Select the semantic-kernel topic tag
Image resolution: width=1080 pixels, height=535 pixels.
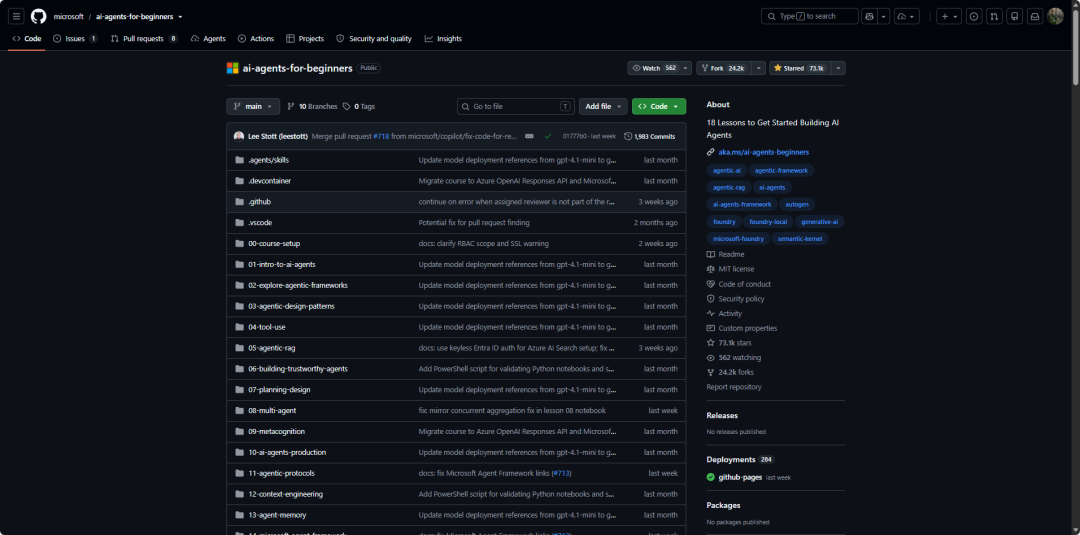pos(800,239)
